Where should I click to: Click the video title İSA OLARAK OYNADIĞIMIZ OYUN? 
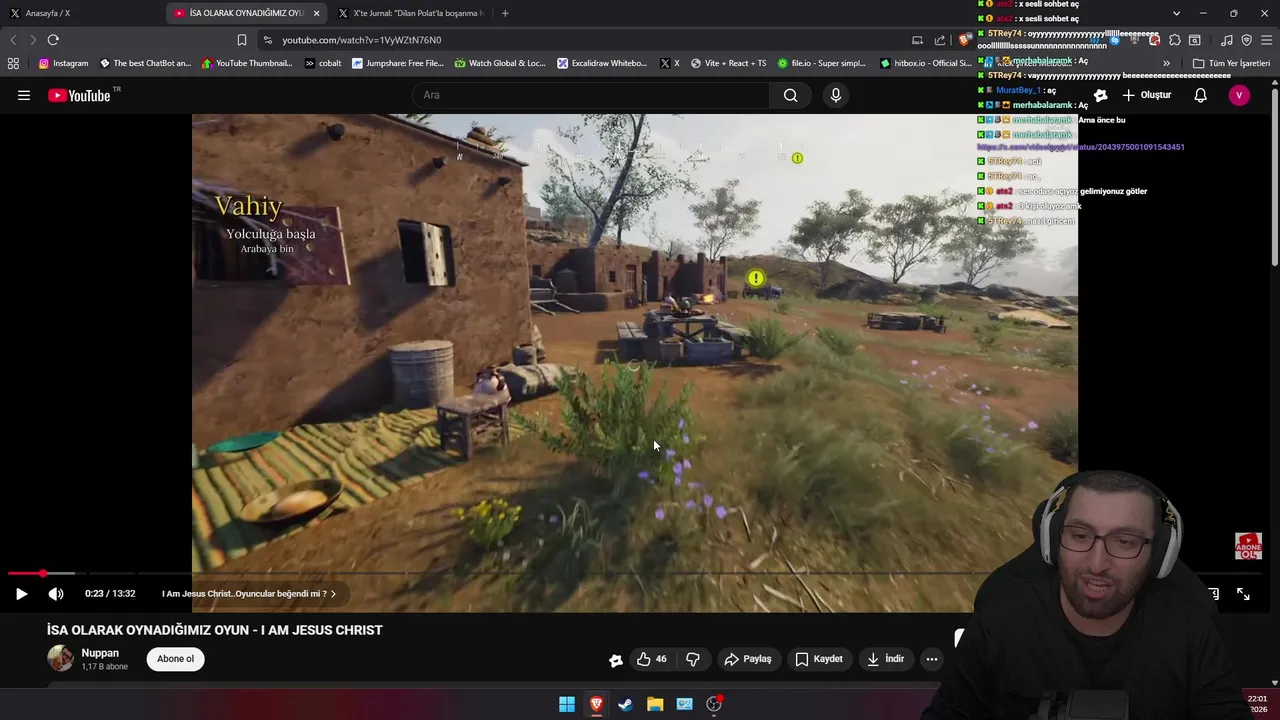coord(215,630)
